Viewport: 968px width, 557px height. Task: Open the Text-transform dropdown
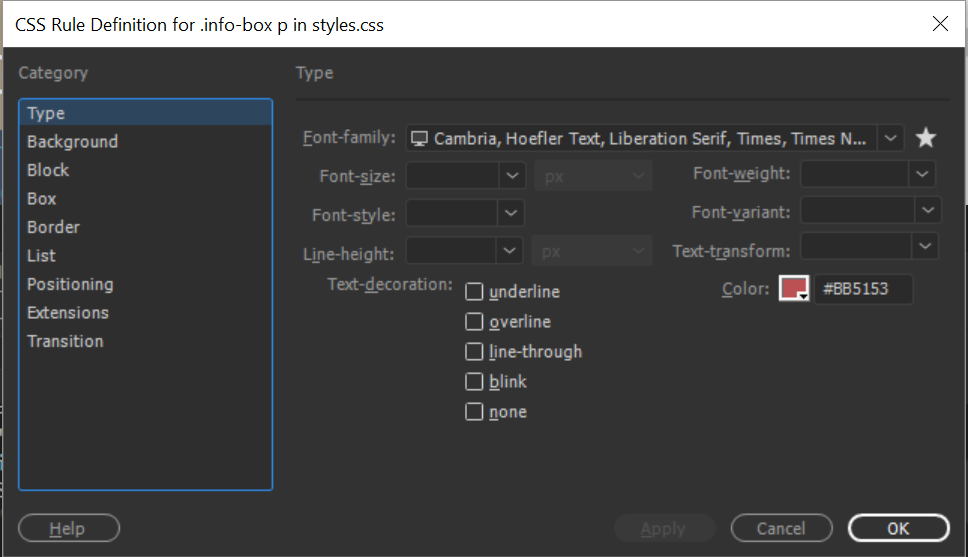point(926,245)
